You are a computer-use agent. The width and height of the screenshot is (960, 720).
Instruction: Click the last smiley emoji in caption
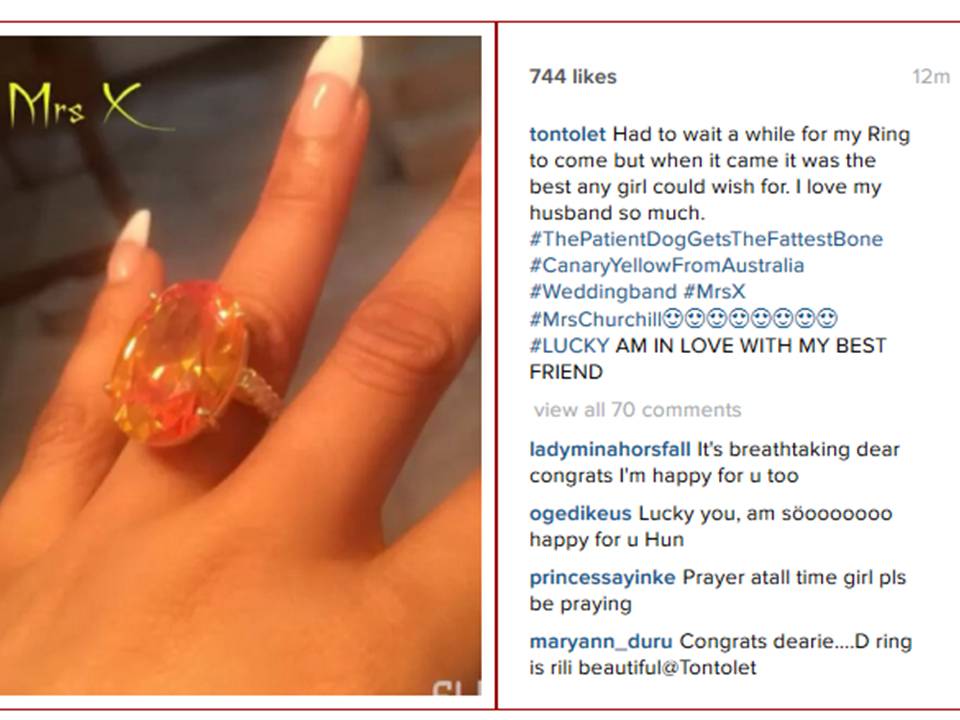point(827,318)
